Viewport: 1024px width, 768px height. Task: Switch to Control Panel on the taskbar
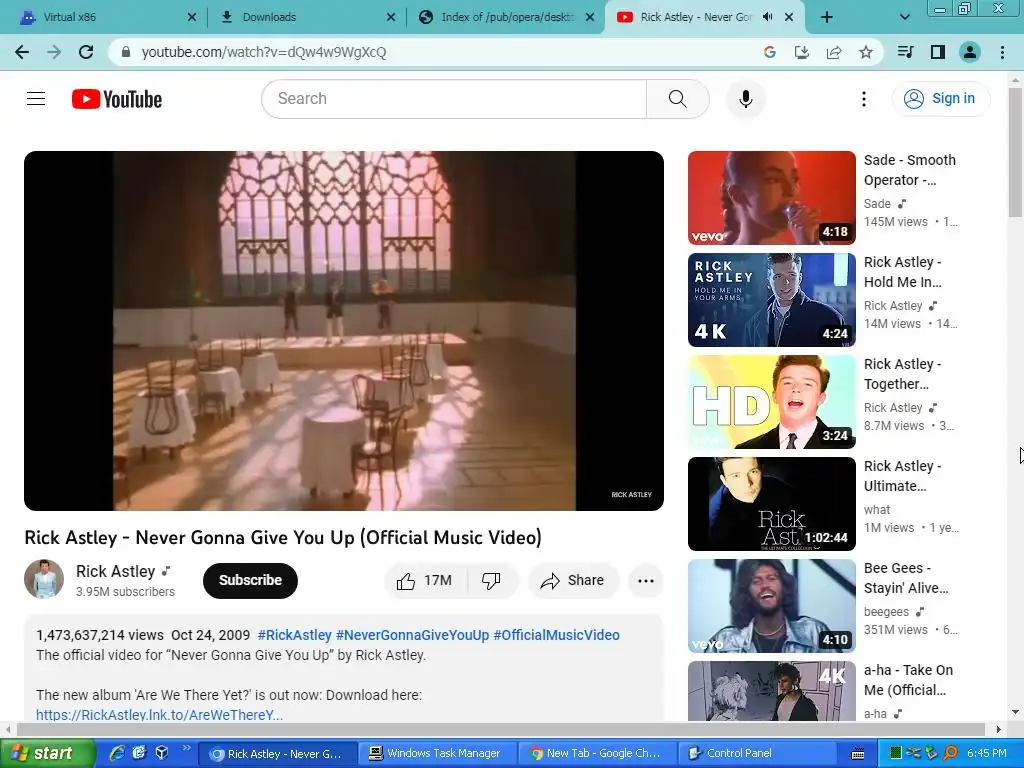point(756,754)
